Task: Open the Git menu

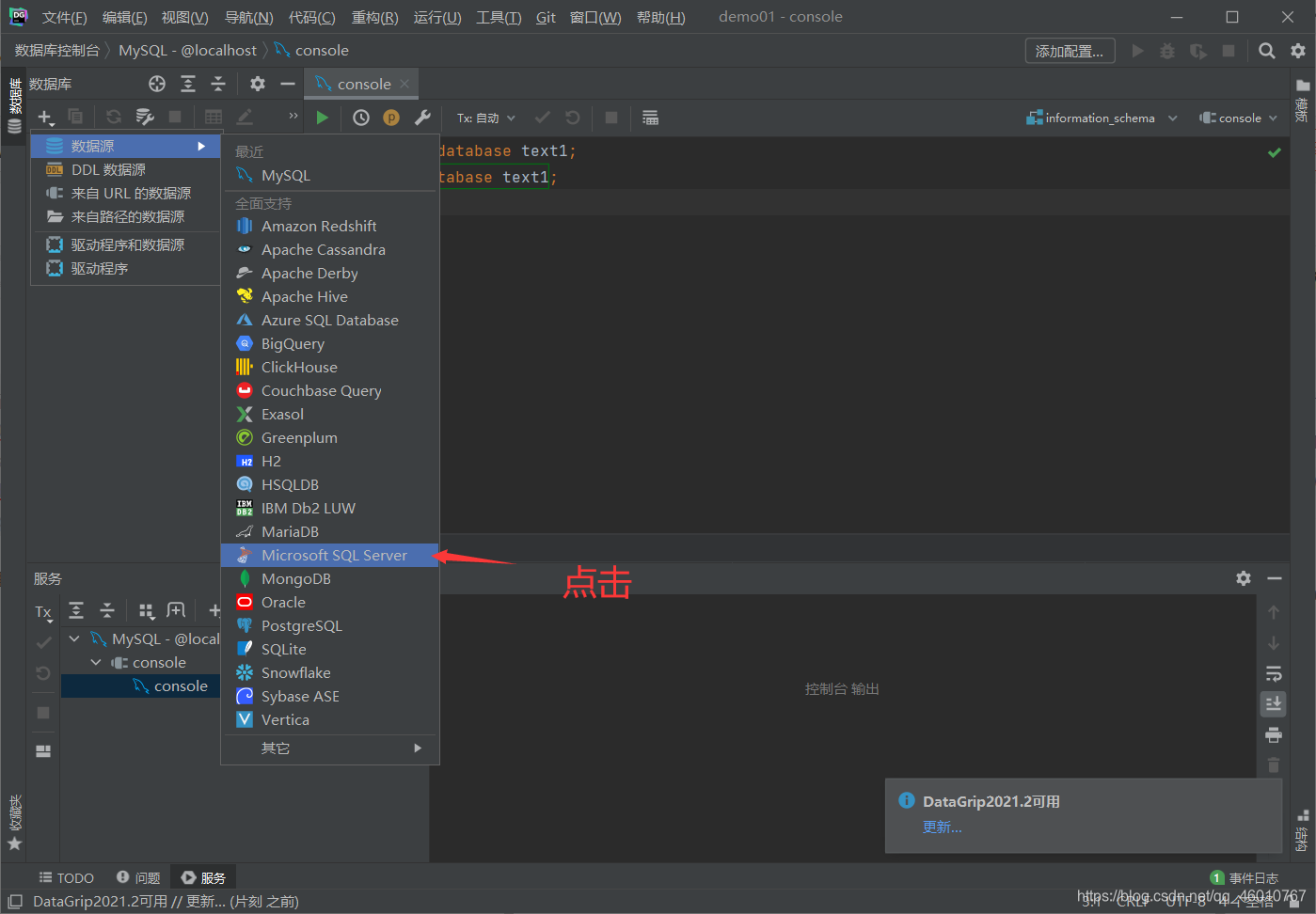Action: click(546, 17)
